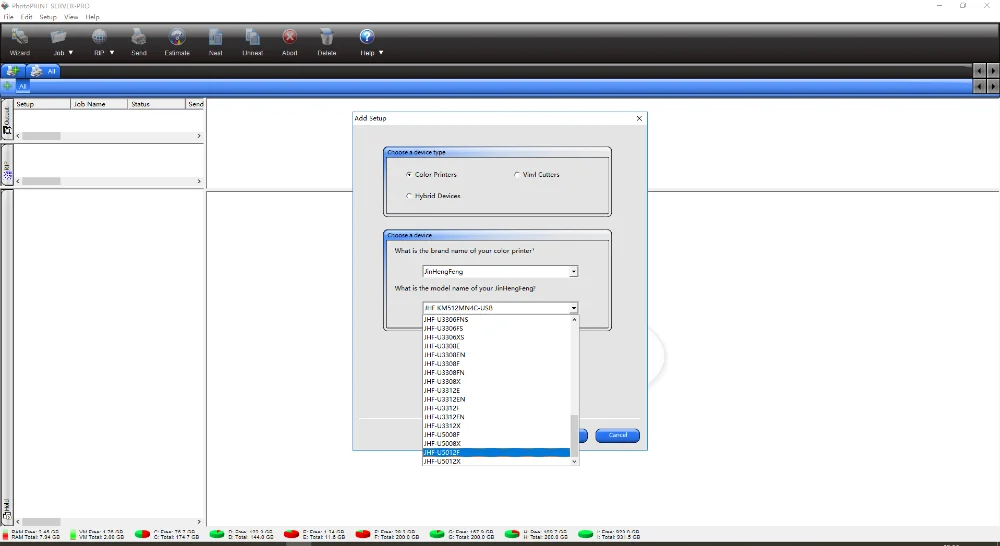
Task: Select the Hybrid Devices radio button
Action: point(409,196)
